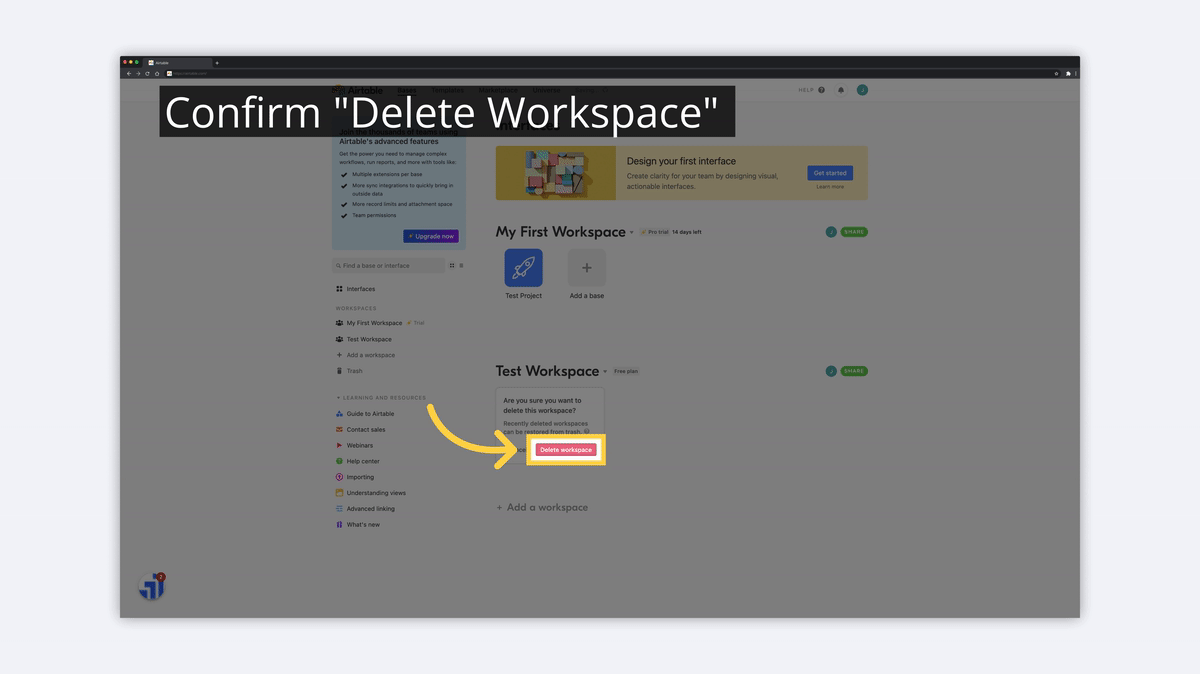Select the Airtable browser tab
Image resolution: width=1200 pixels, height=674 pixels.
pyautogui.click(x=177, y=63)
